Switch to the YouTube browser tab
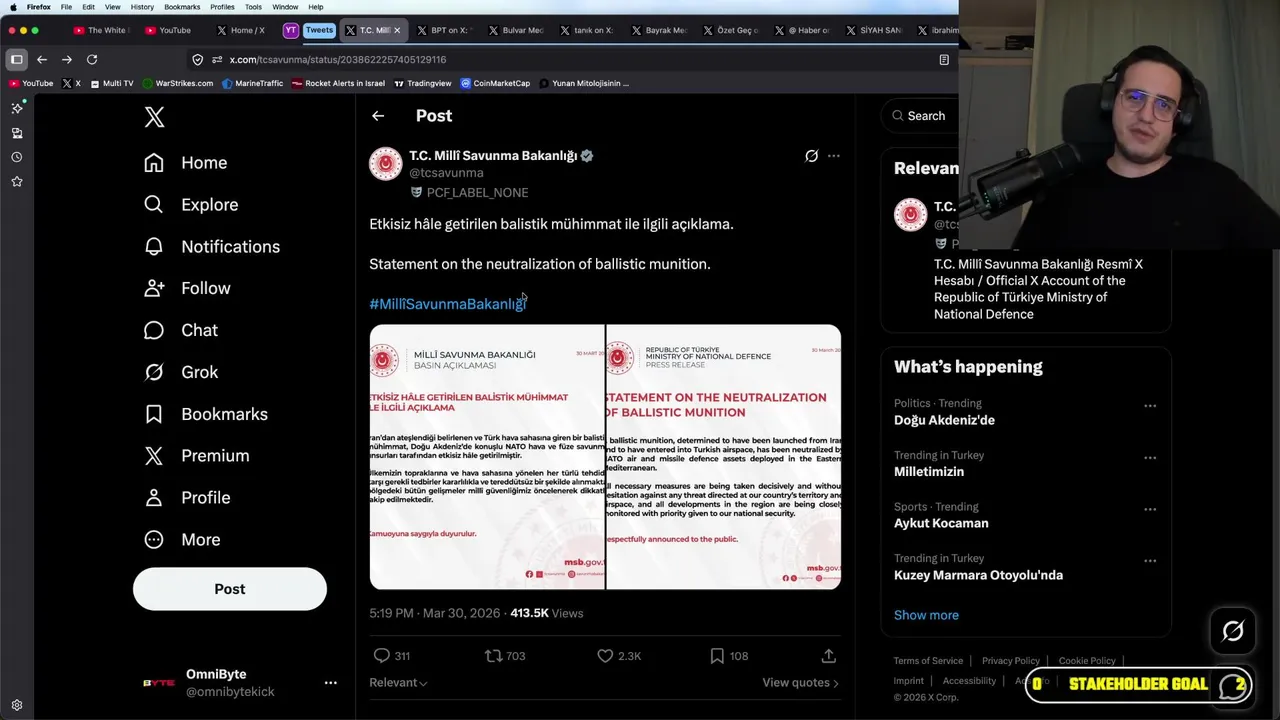Viewport: 1280px width, 720px height. [167, 30]
